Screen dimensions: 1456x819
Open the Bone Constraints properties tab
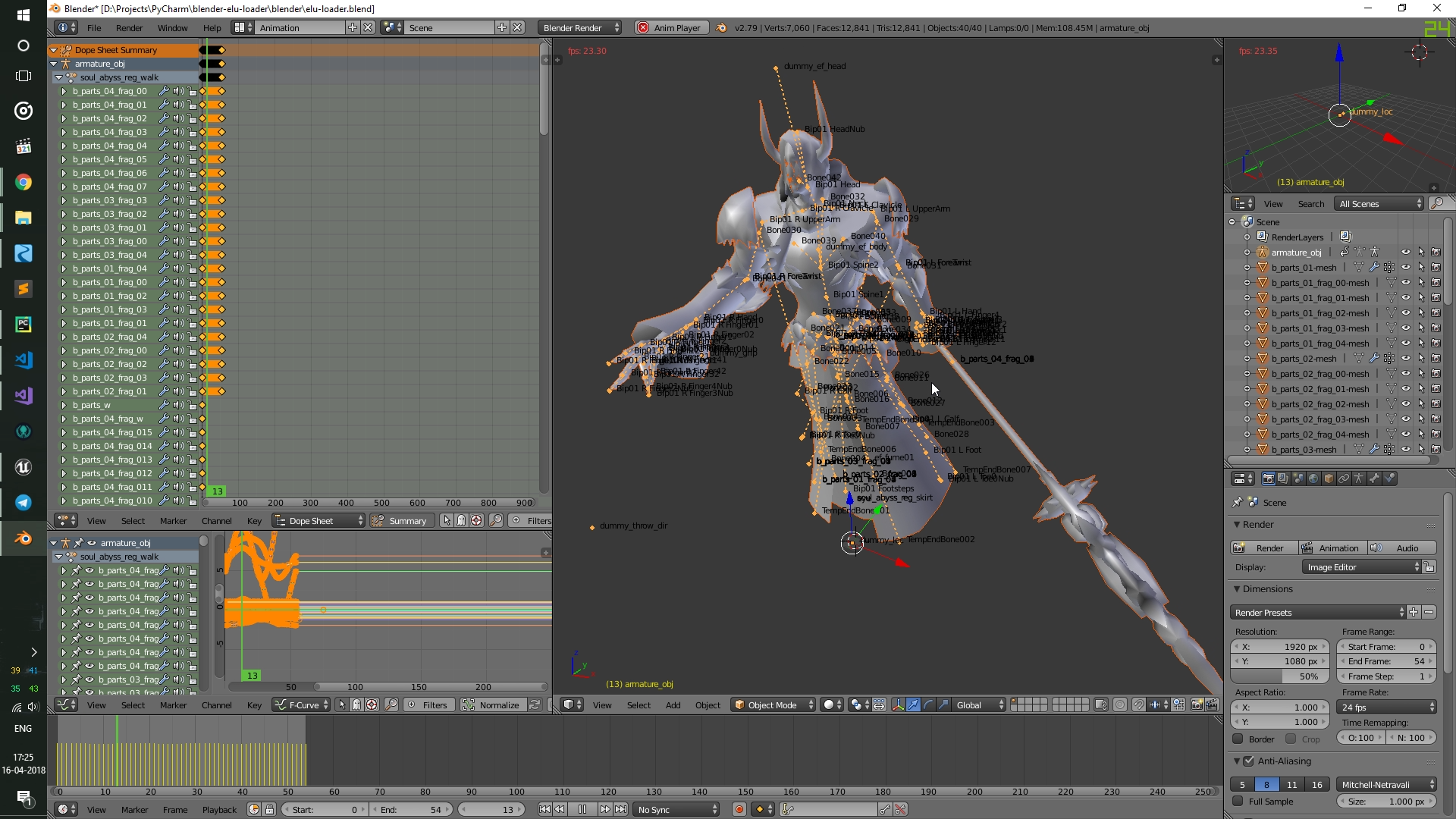tap(1390, 479)
